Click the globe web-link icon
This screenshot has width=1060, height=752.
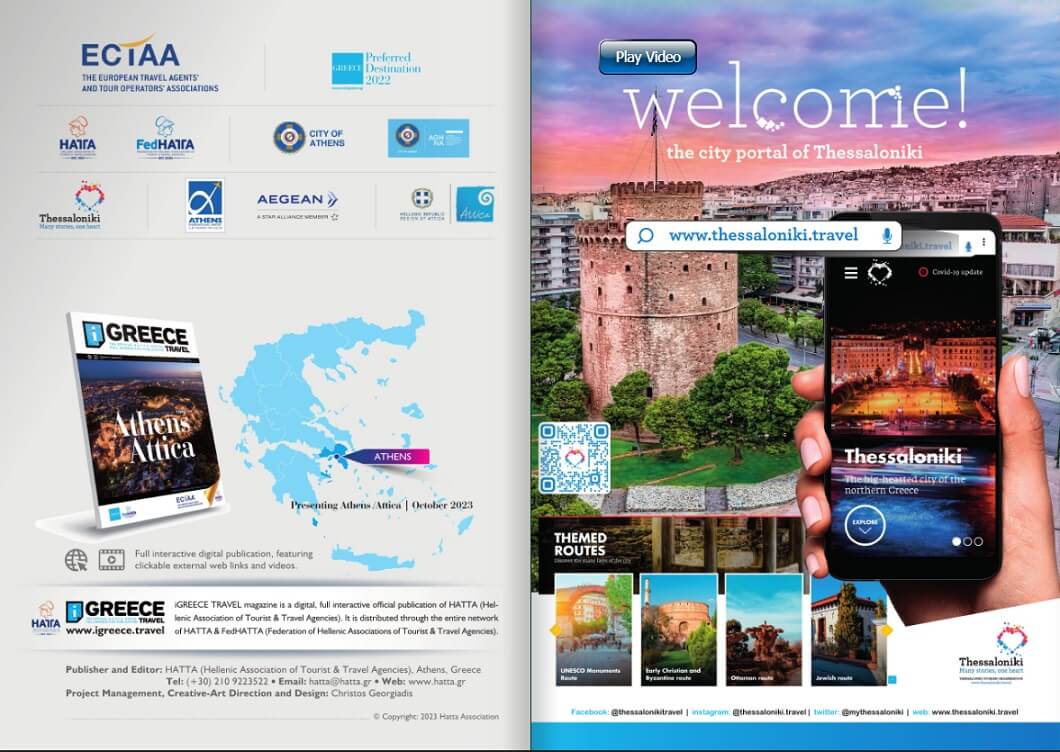[x=76, y=559]
